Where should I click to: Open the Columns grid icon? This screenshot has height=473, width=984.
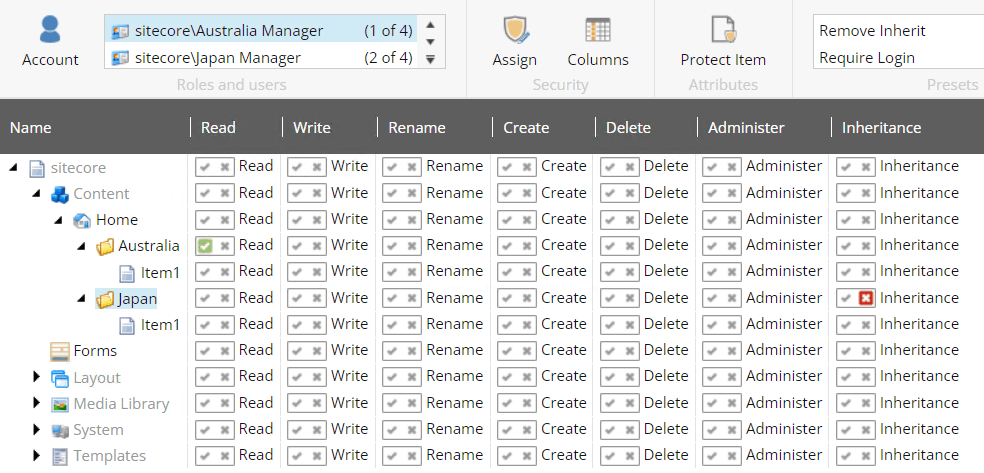coord(597,29)
